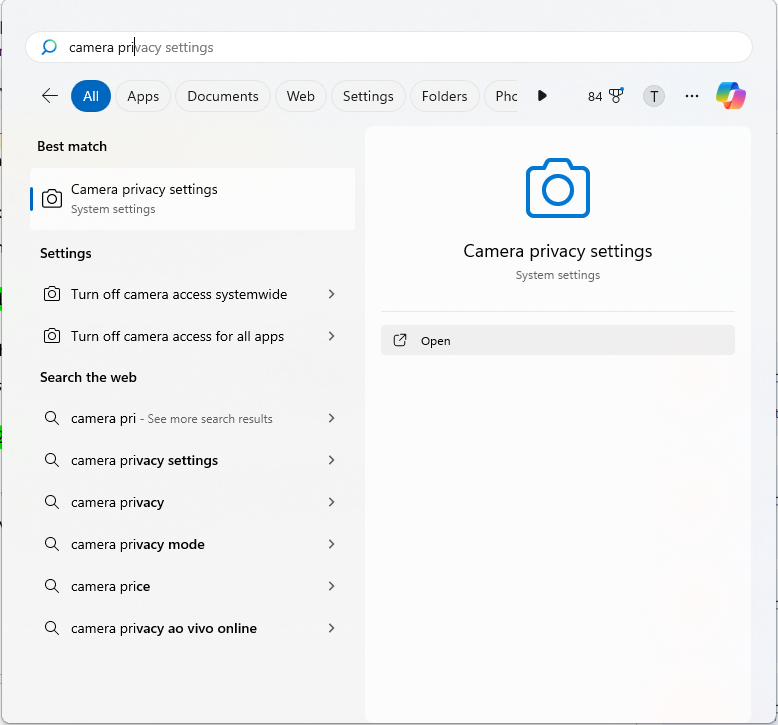The width and height of the screenshot is (778, 725).
Task: Click 'camera privacy ao vivo online' suggestion
Action: [164, 628]
